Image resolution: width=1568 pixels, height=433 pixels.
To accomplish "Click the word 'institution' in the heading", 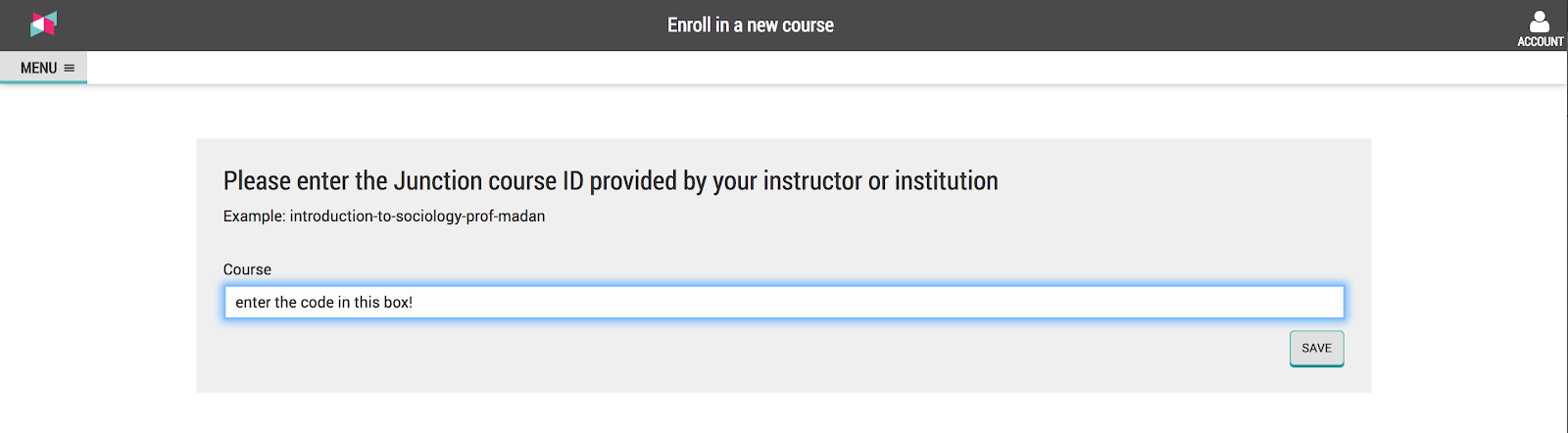I will pyautogui.click(x=947, y=181).
